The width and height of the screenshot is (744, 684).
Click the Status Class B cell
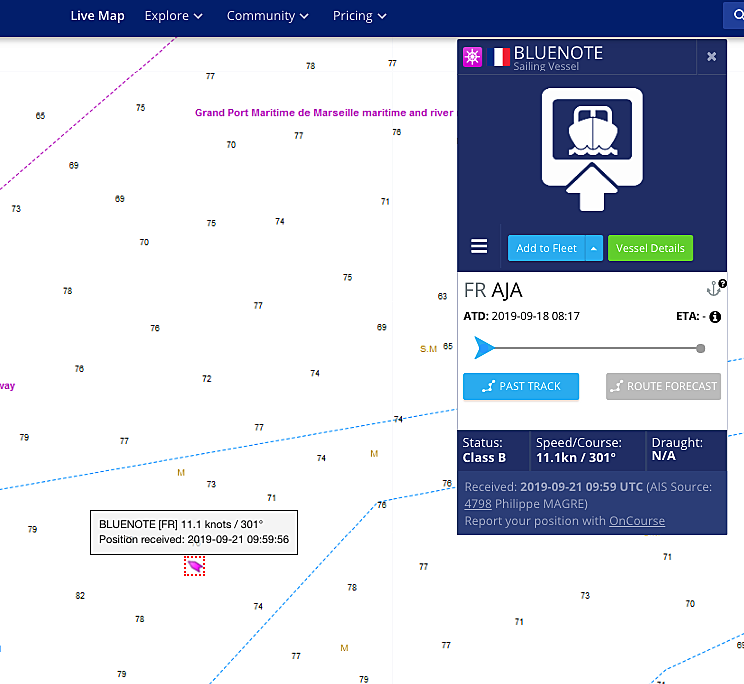point(493,450)
